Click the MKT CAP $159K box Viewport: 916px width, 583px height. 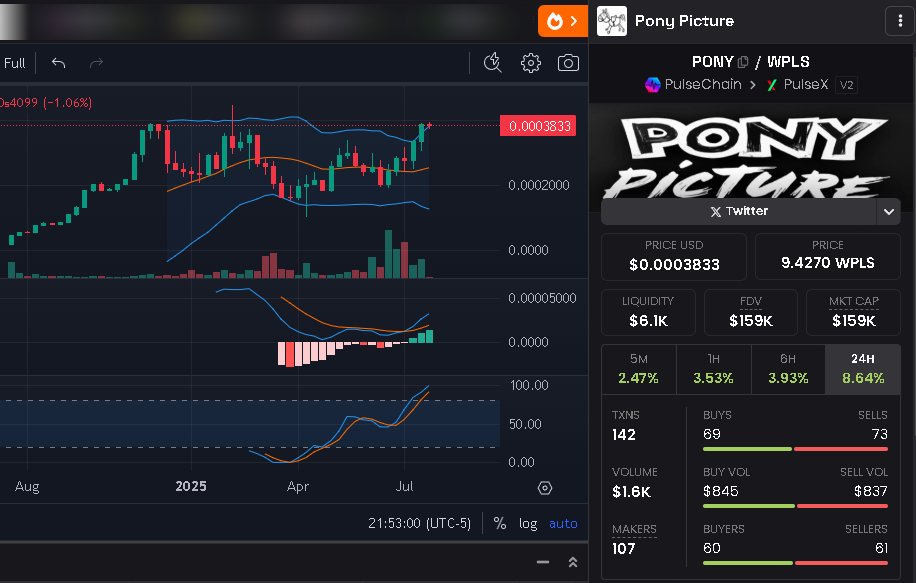coord(853,312)
